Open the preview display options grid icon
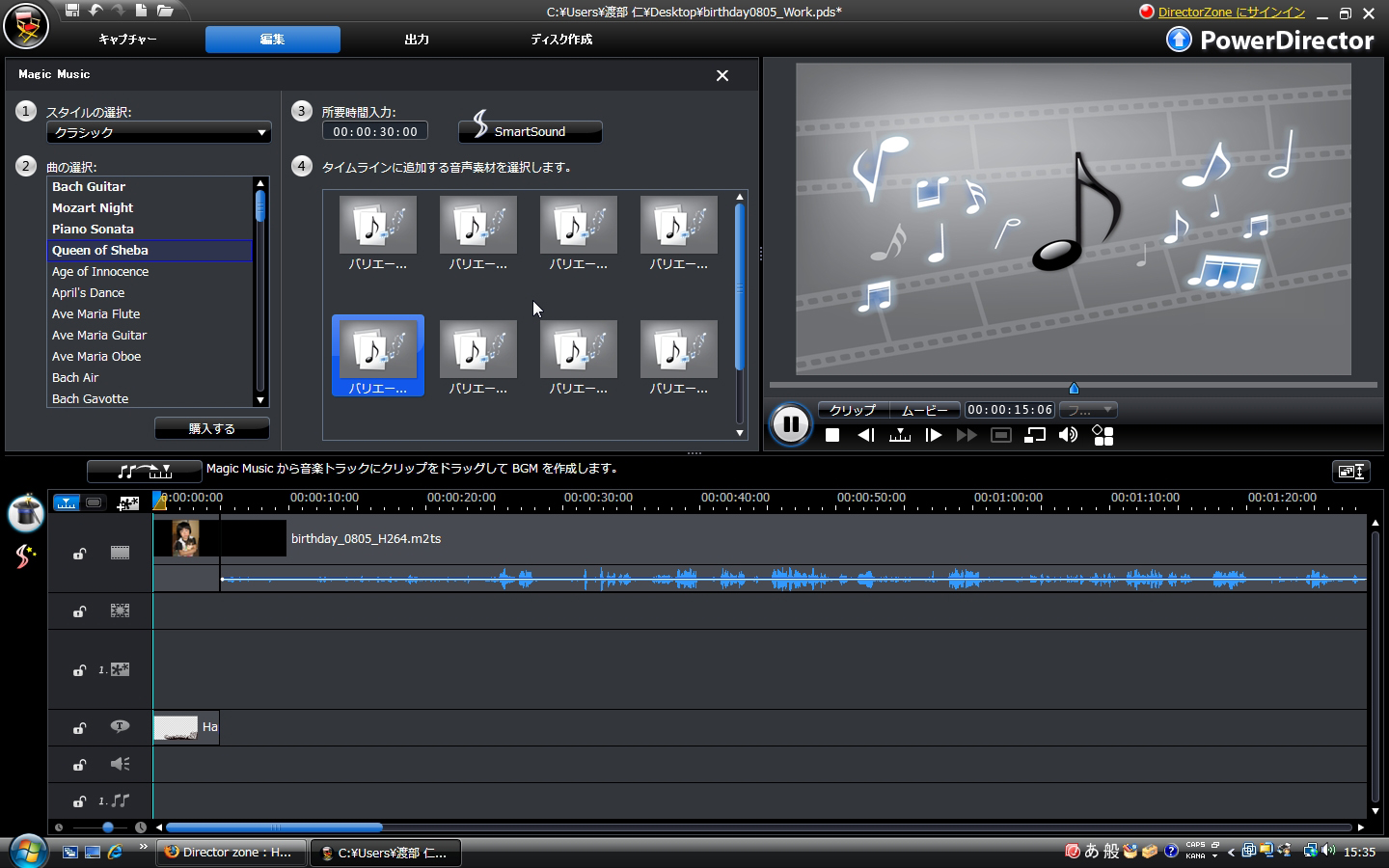Viewport: 1389px width, 868px height. point(1103,435)
